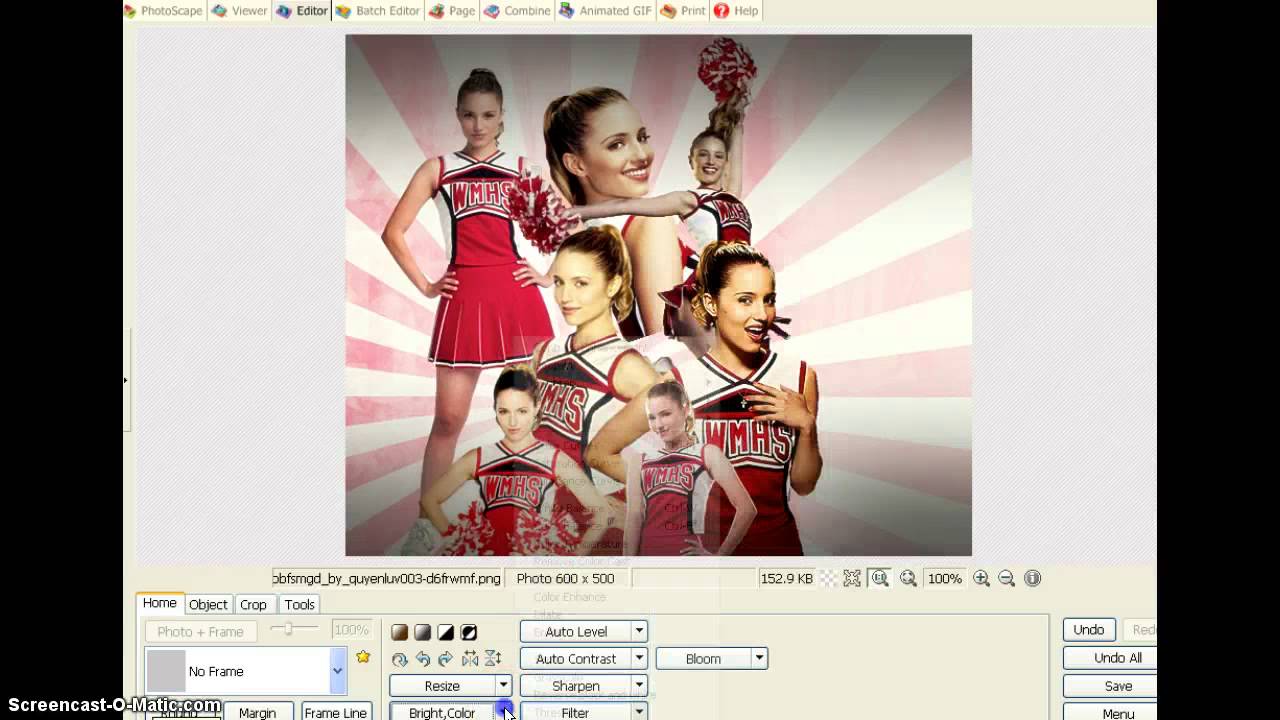The height and width of the screenshot is (720, 1280).
Task: Click the '152.9 KB' file size text
Action: pyautogui.click(x=787, y=578)
